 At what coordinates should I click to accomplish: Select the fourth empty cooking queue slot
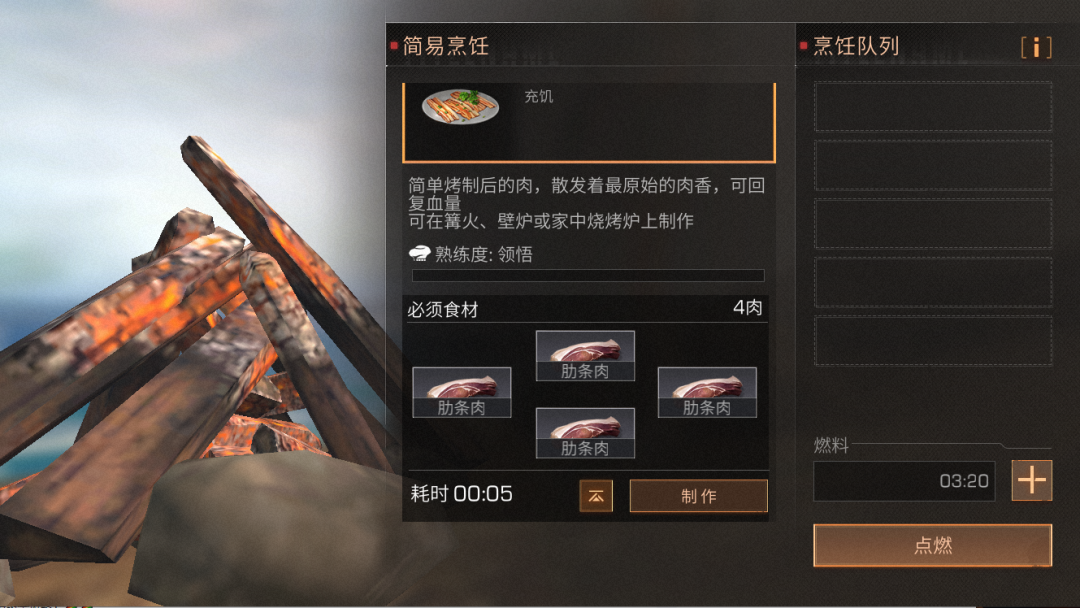coord(933,282)
